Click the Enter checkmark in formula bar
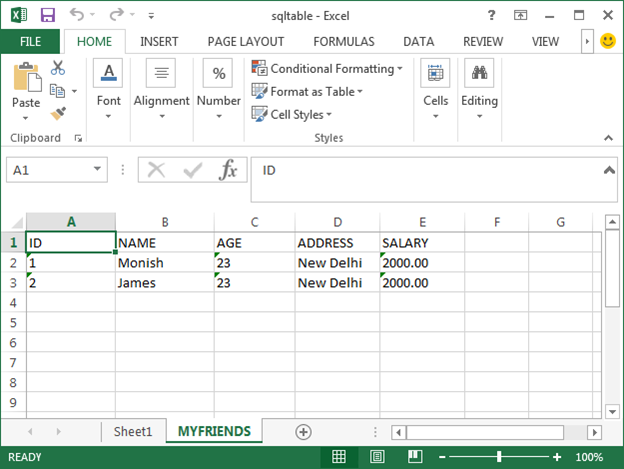 coord(193,170)
